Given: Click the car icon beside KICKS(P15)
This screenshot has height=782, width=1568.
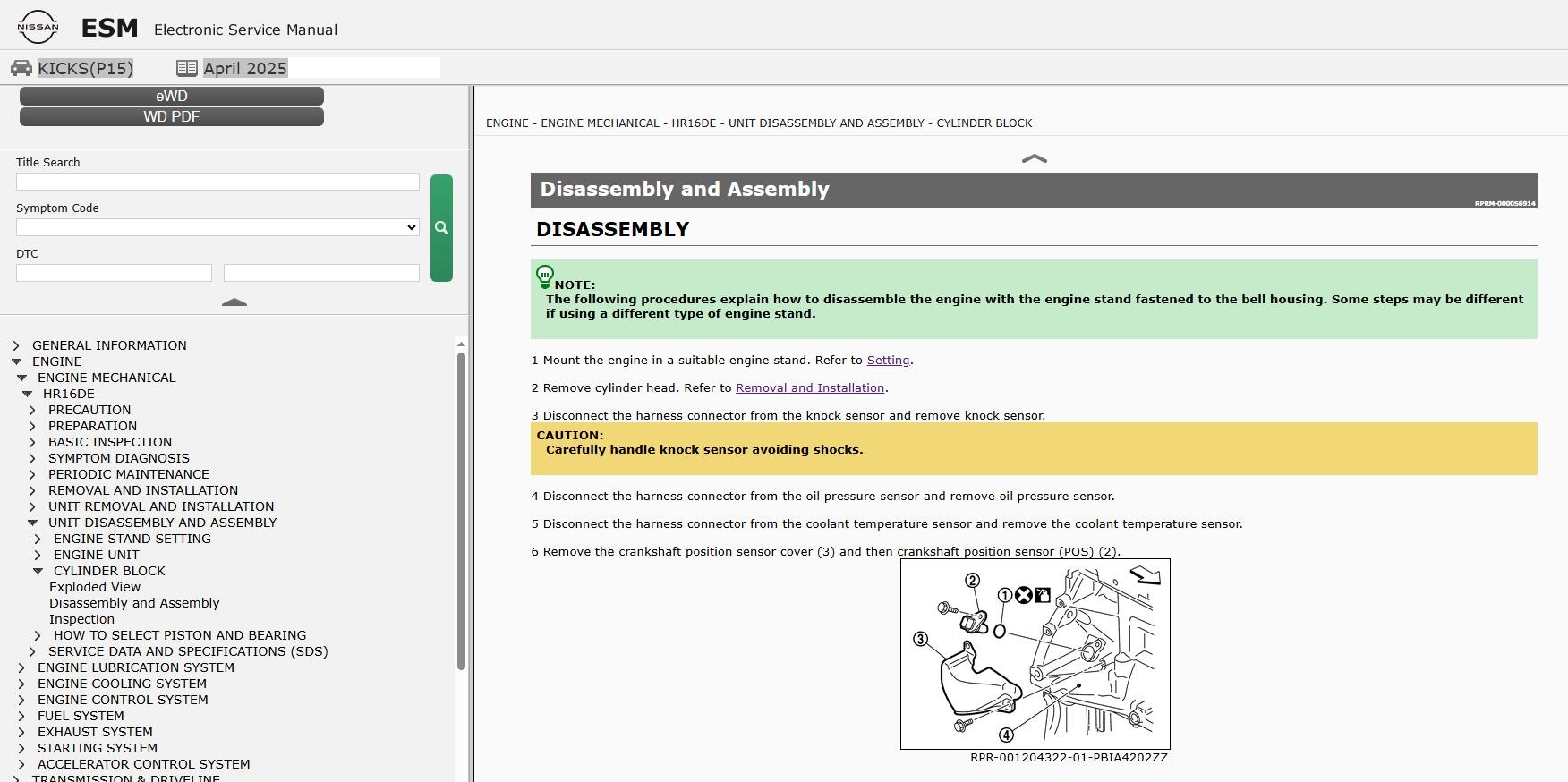Looking at the screenshot, I should 21,68.
